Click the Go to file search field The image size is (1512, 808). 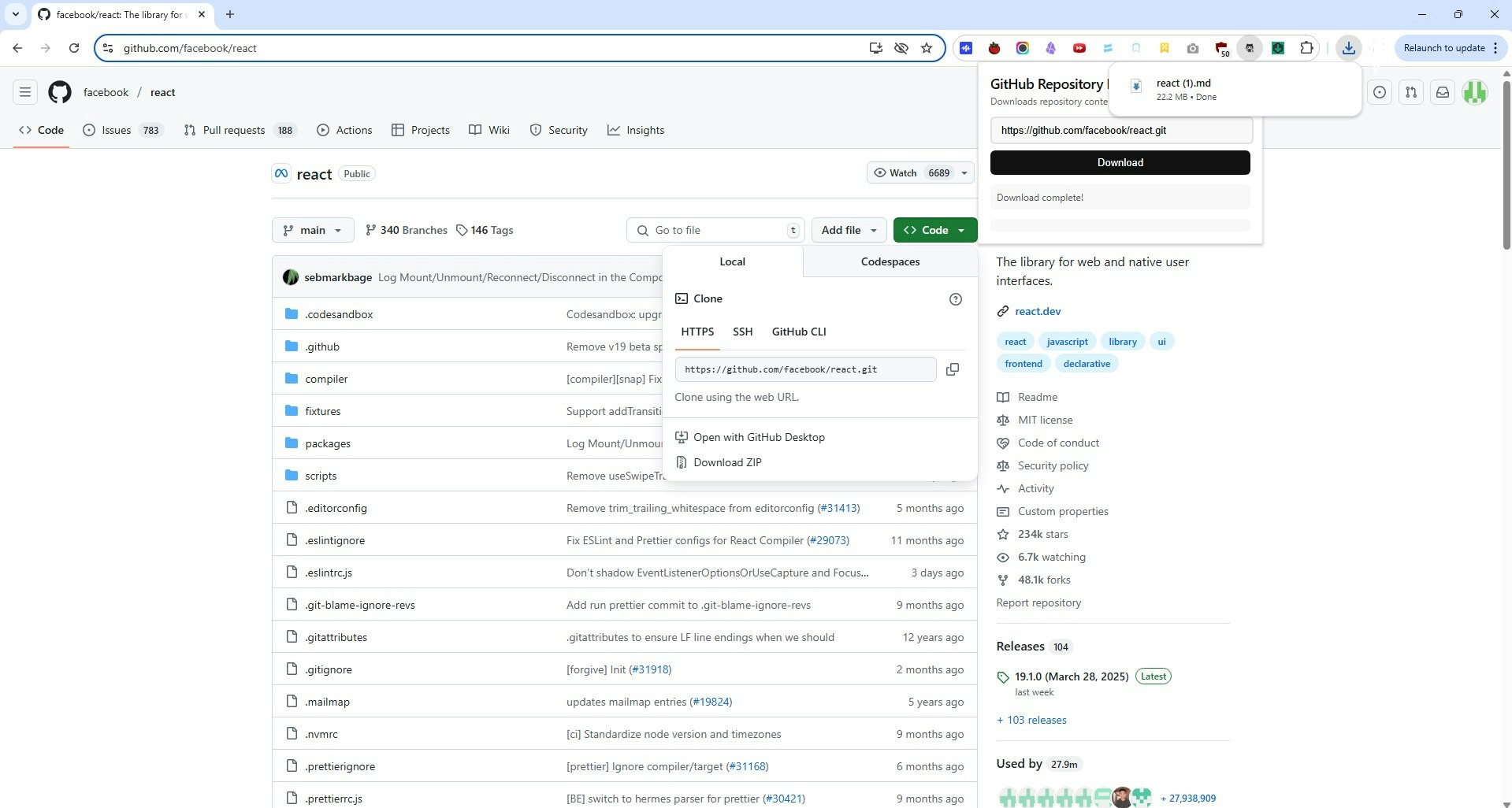tap(715, 230)
